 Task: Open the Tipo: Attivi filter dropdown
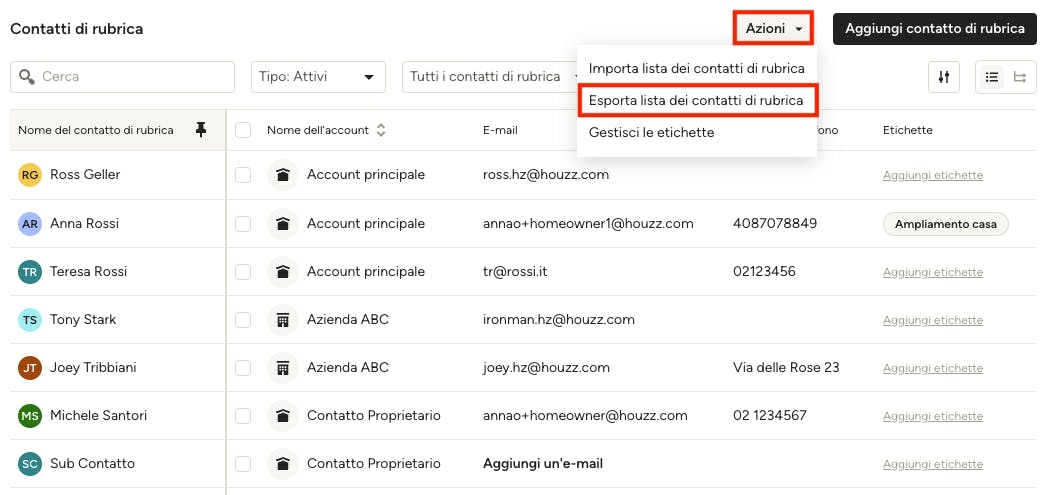click(318, 76)
